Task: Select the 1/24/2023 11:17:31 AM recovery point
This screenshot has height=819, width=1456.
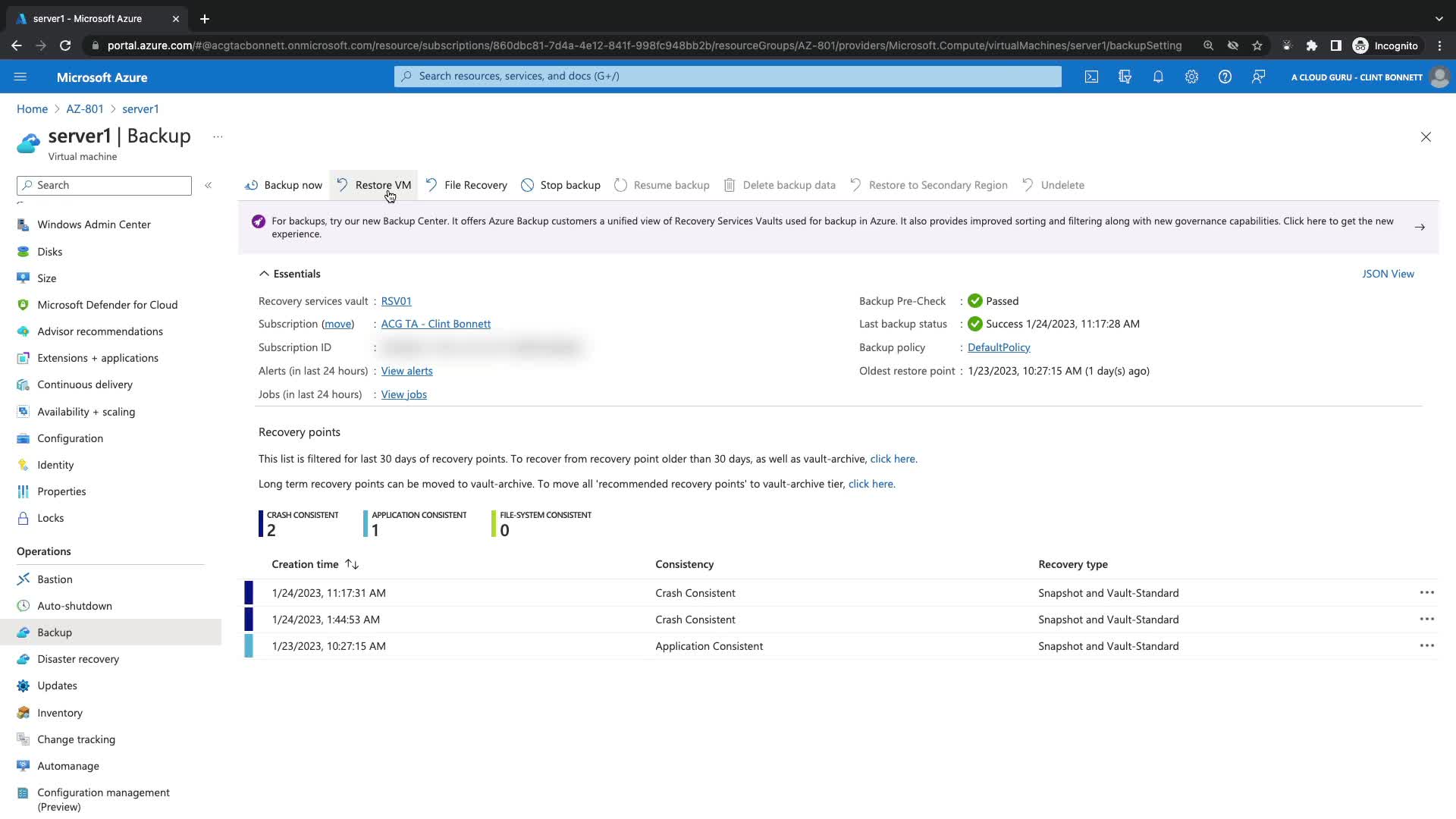Action: [x=328, y=593]
